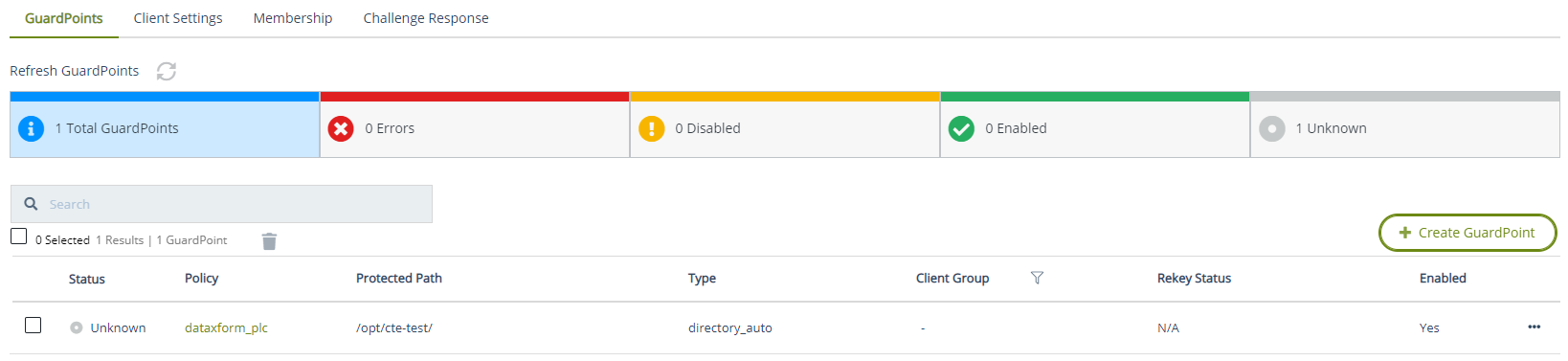This screenshot has height=361, width=1568.
Task: Click the blue info icon for Total GuardPoints
Action: coord(32,128)
